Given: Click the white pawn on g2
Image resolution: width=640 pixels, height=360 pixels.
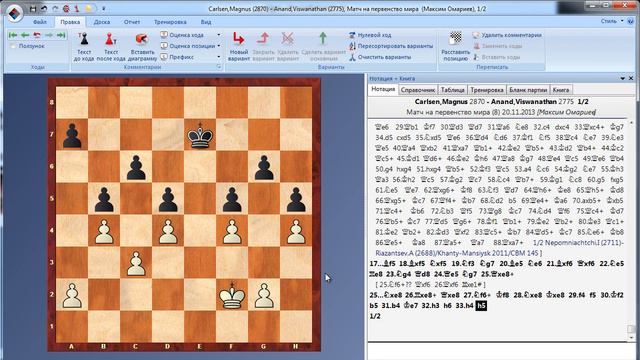Looking at the screenshot, I should (x=264, y=295).
